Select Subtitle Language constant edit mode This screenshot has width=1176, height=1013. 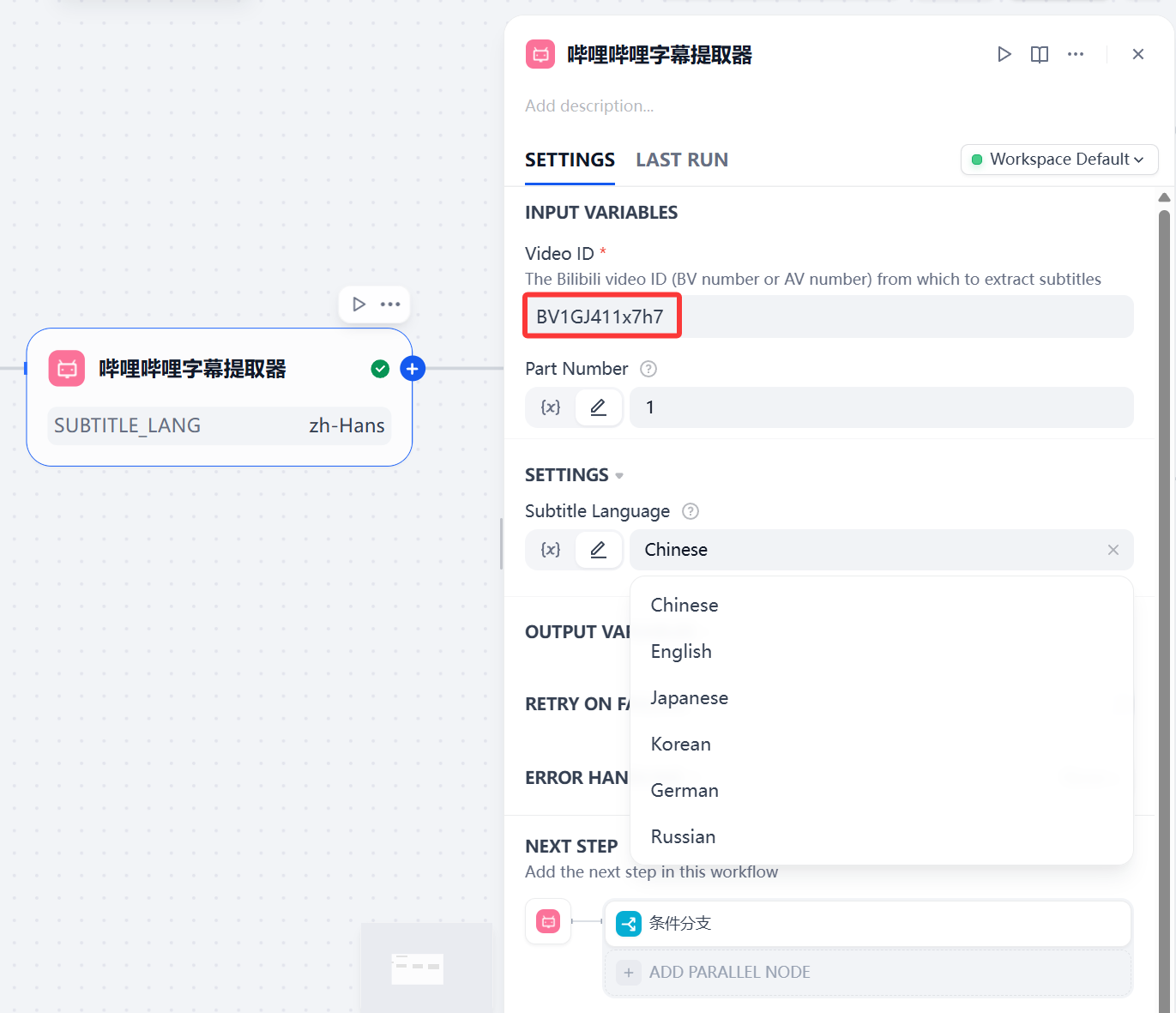(x=598, y=550)
